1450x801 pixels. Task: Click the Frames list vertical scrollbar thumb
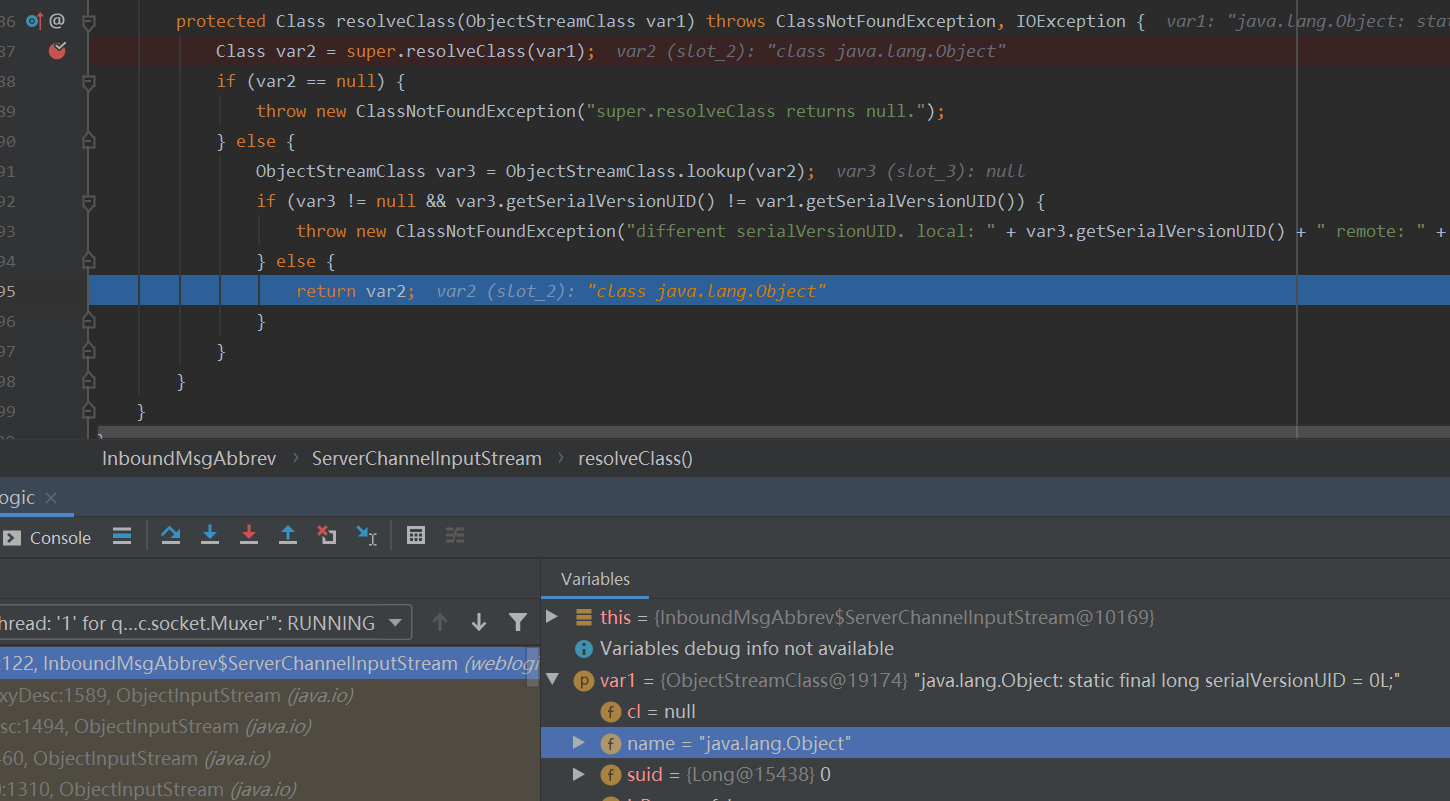click(534, 668)
